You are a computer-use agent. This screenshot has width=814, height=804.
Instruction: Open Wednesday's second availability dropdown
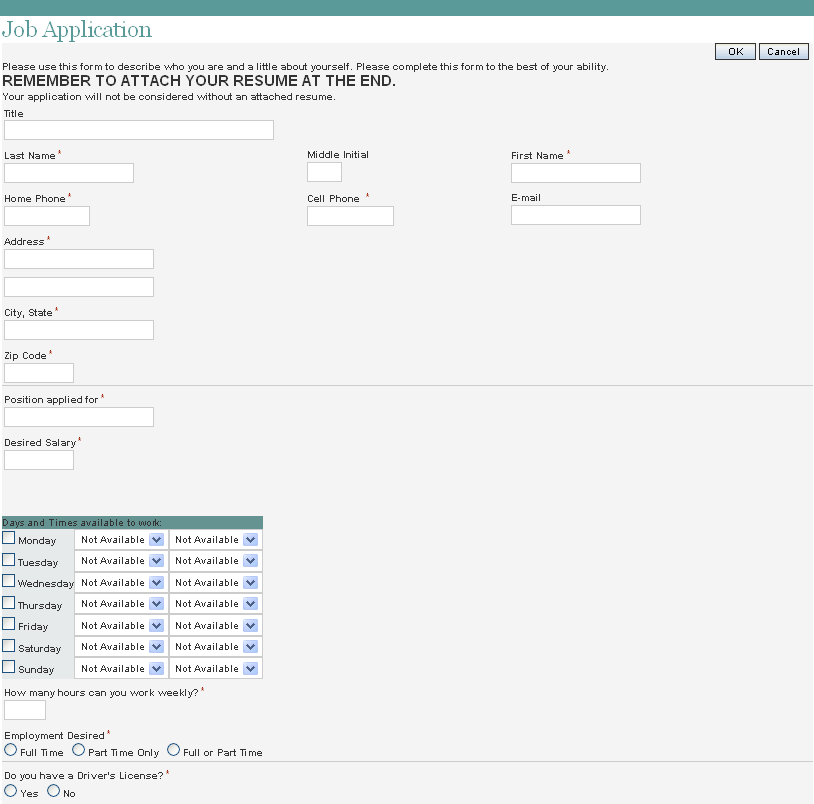pos(216,583)
